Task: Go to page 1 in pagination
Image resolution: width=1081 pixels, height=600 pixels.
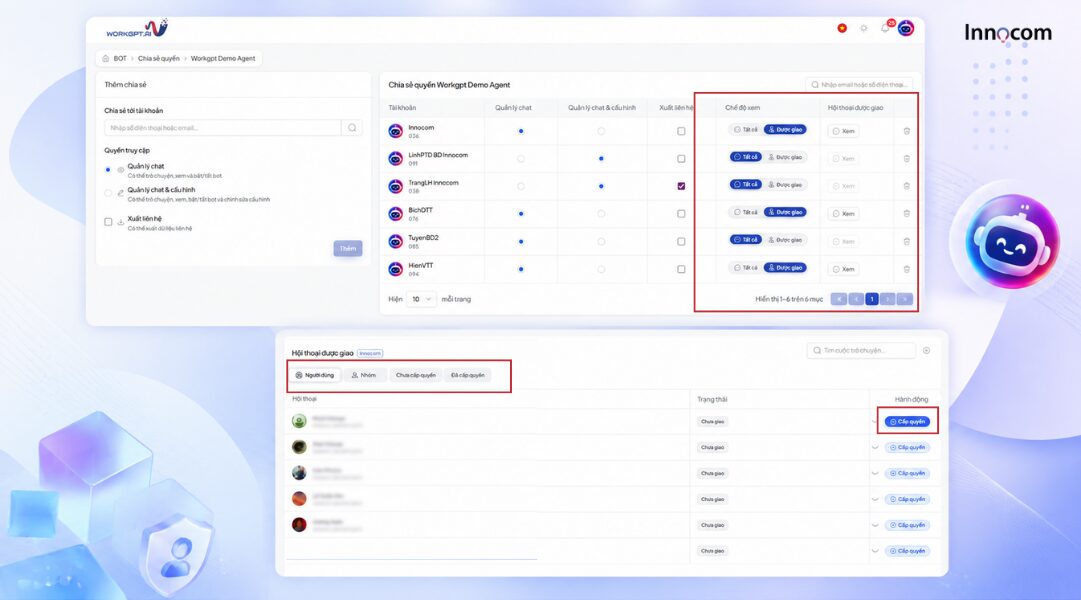Action: (872, 299)
